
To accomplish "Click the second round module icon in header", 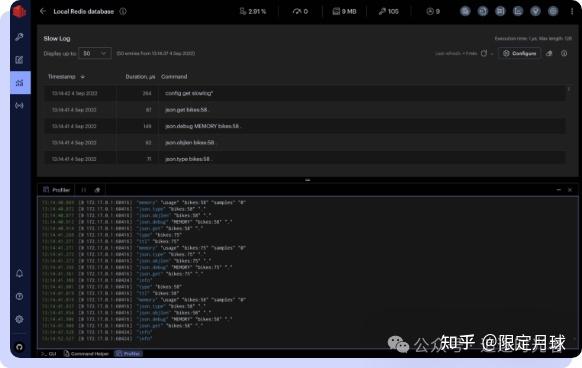I will (483, 11).
